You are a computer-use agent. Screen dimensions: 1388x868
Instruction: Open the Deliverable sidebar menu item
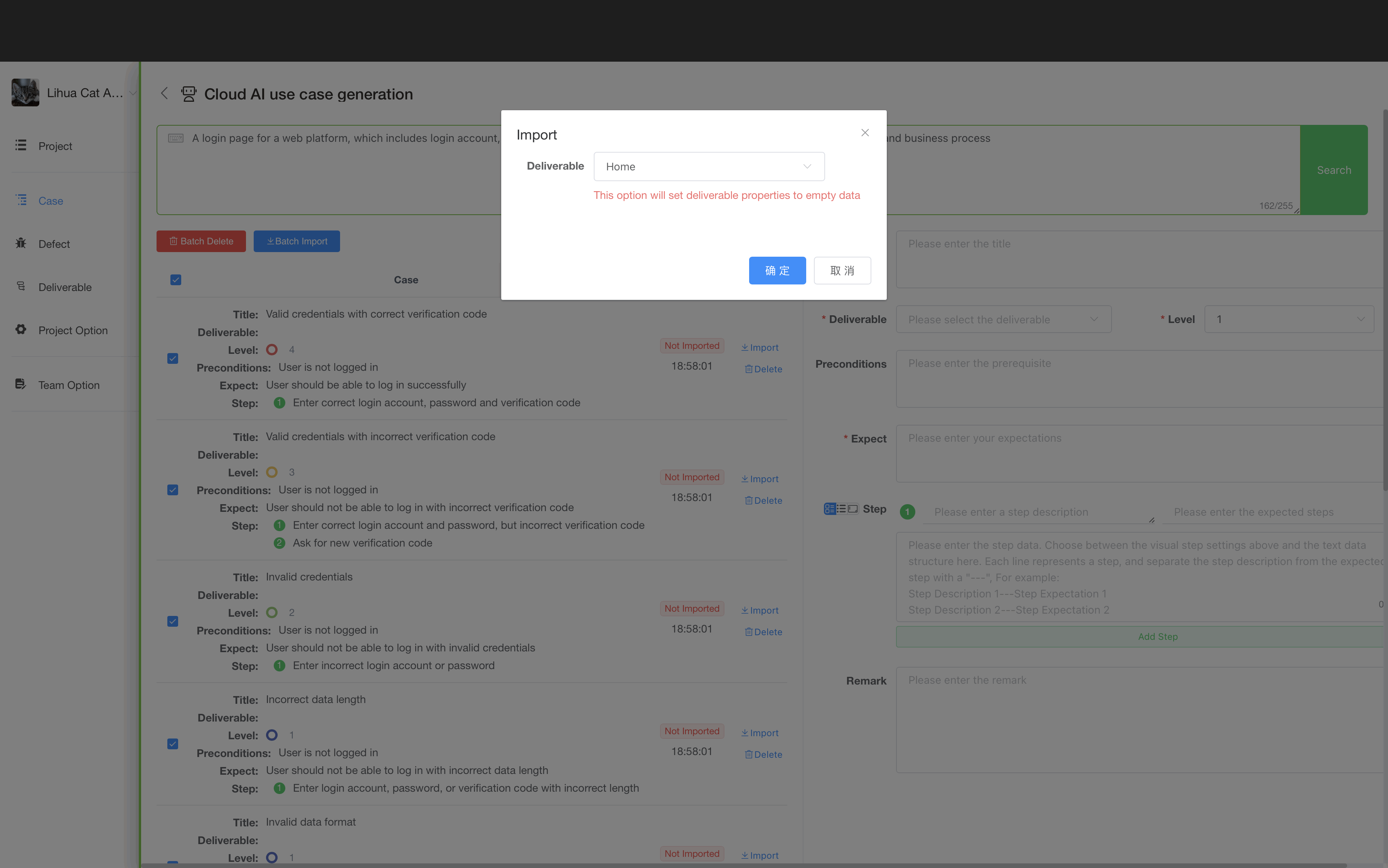coord(65,287)
